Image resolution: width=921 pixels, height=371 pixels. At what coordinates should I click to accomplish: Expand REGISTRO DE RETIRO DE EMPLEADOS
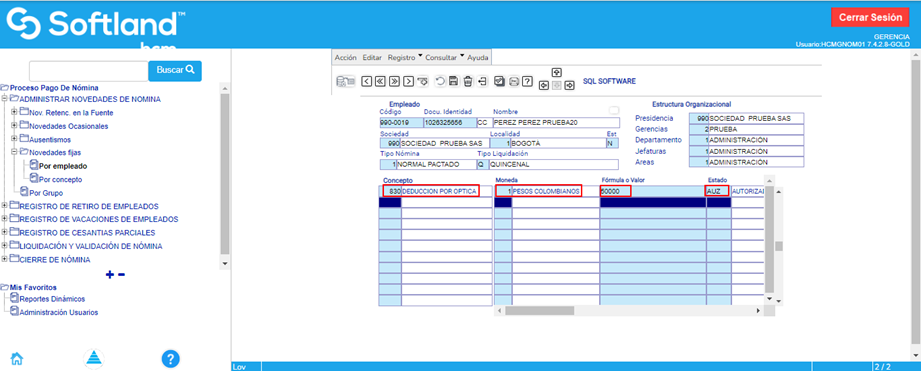(5, 205)
